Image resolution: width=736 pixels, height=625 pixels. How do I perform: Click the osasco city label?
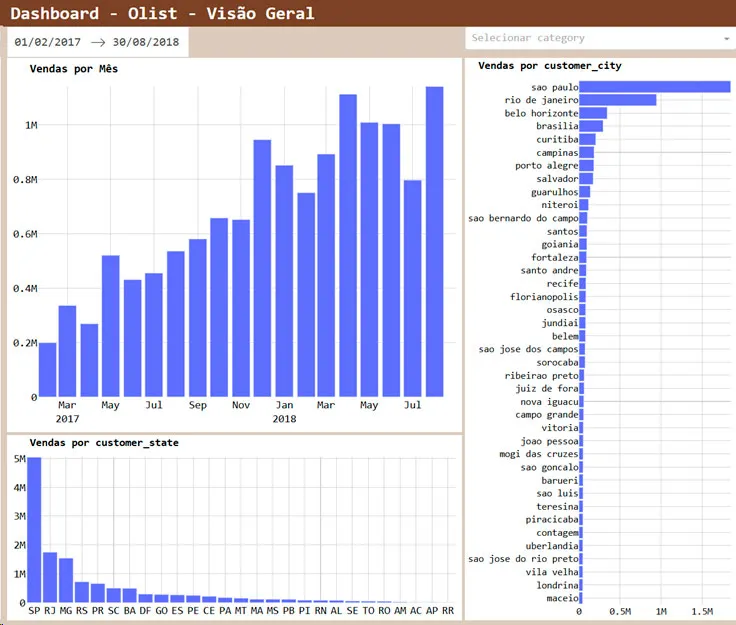[x=562, y=310]
